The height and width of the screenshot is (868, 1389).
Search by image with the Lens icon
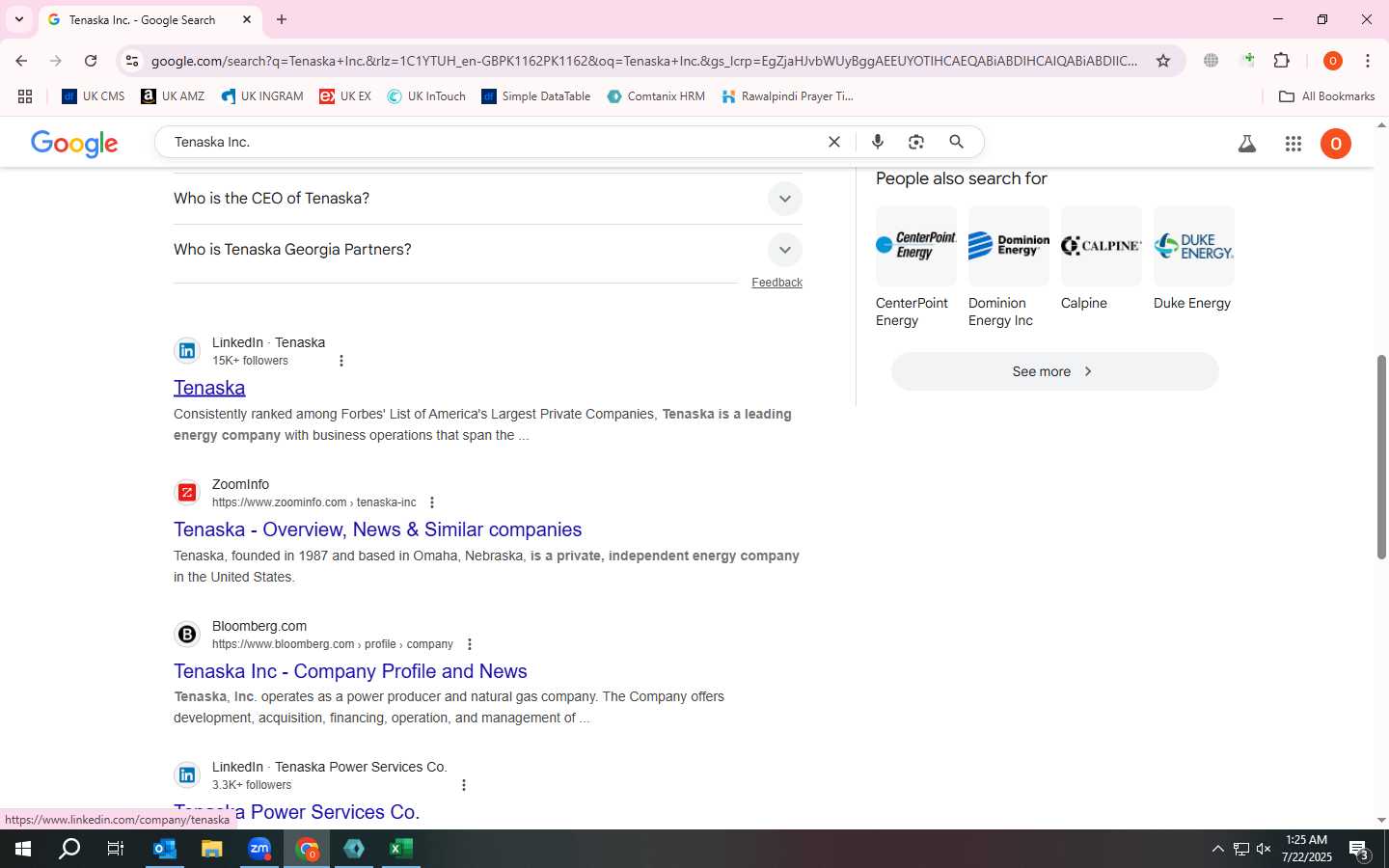tap(916, 142)
